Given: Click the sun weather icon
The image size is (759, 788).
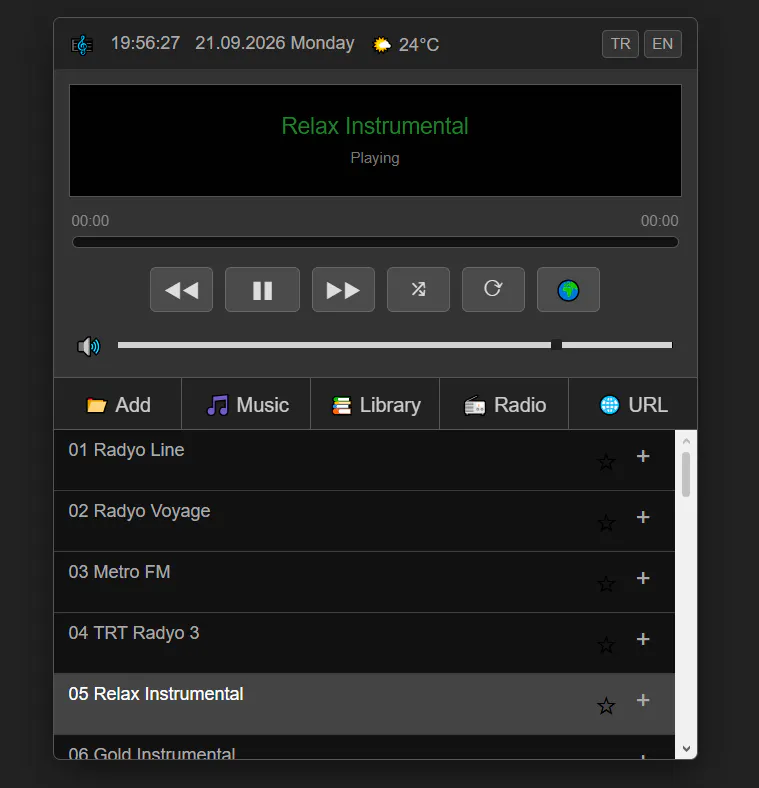Looking at the screenshot, I should [382, 45].
